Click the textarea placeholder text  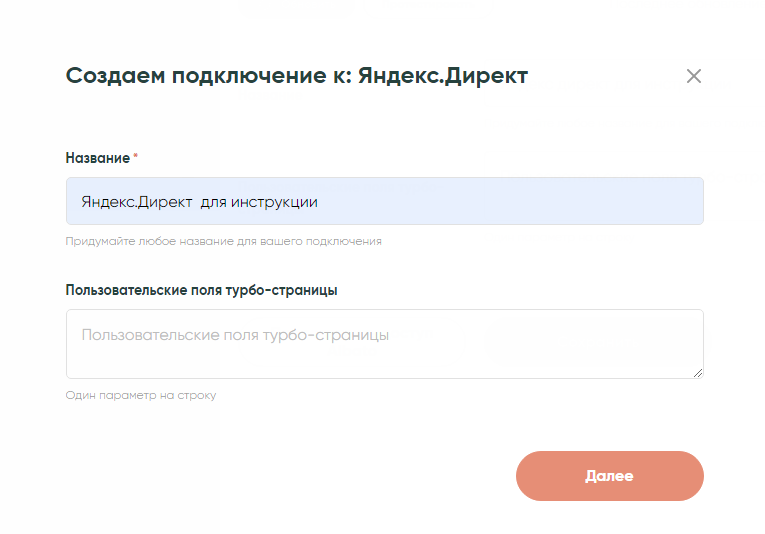(x=235, y=334)
